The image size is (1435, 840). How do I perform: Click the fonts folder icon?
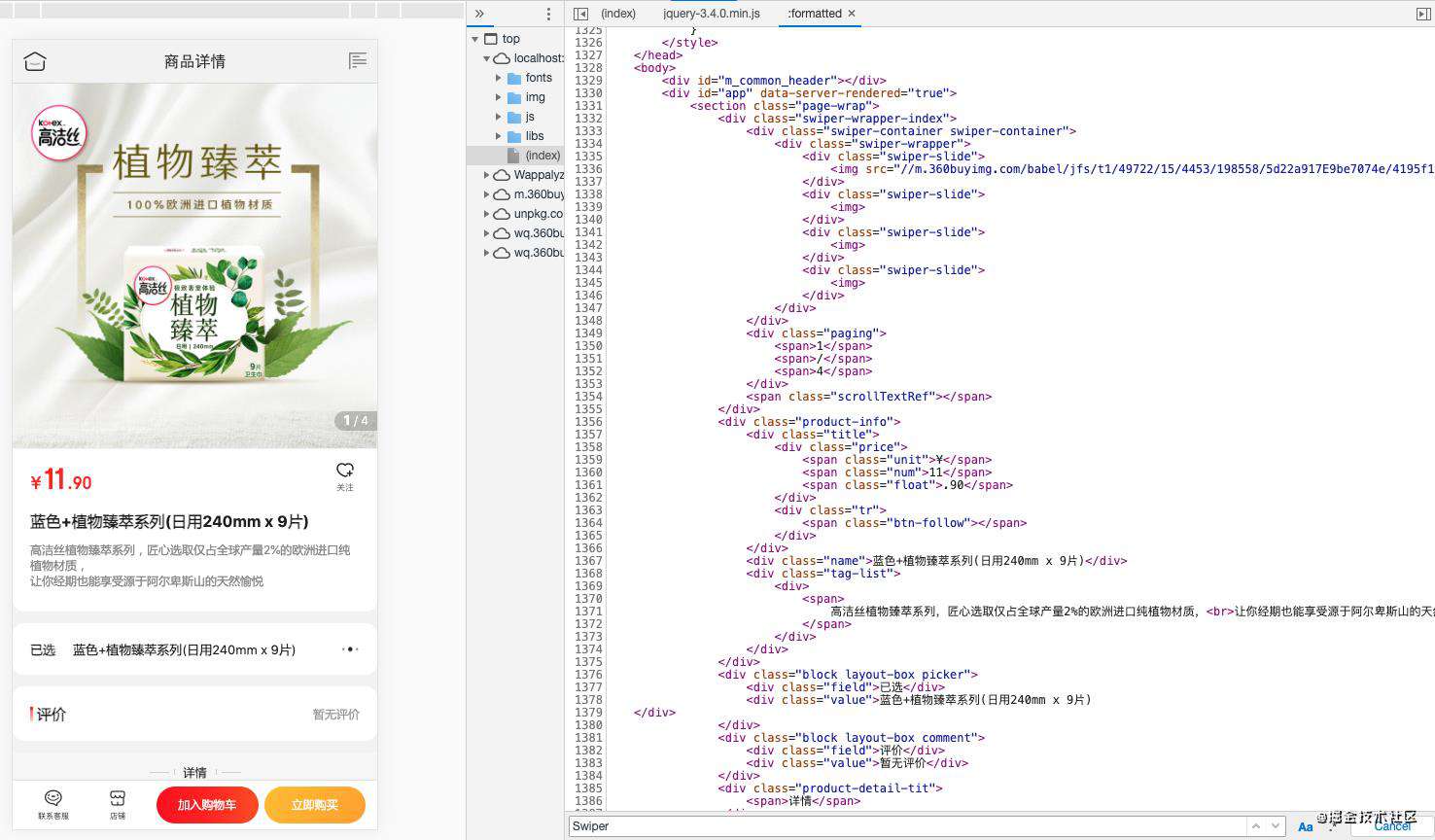[514, 78]
